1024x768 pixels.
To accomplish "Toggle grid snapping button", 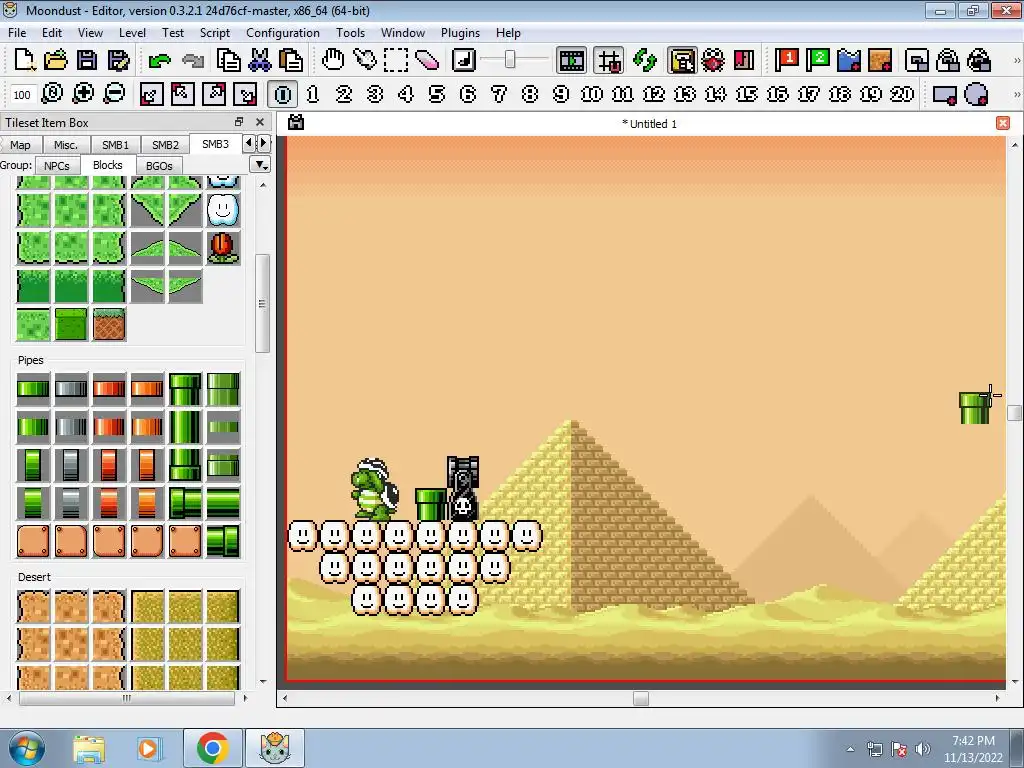I will [x=609, y=61].
